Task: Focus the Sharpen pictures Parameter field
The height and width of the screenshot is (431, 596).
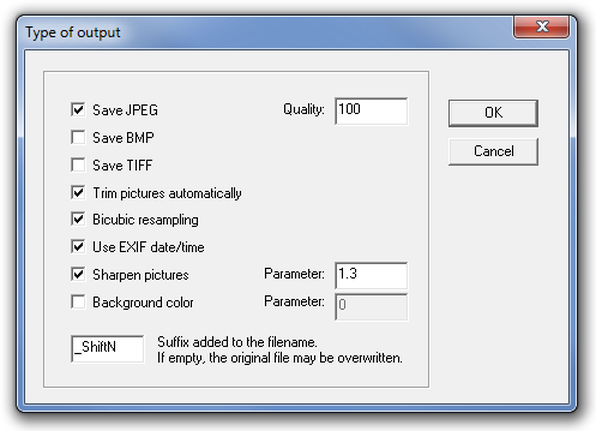Action: 371,275
